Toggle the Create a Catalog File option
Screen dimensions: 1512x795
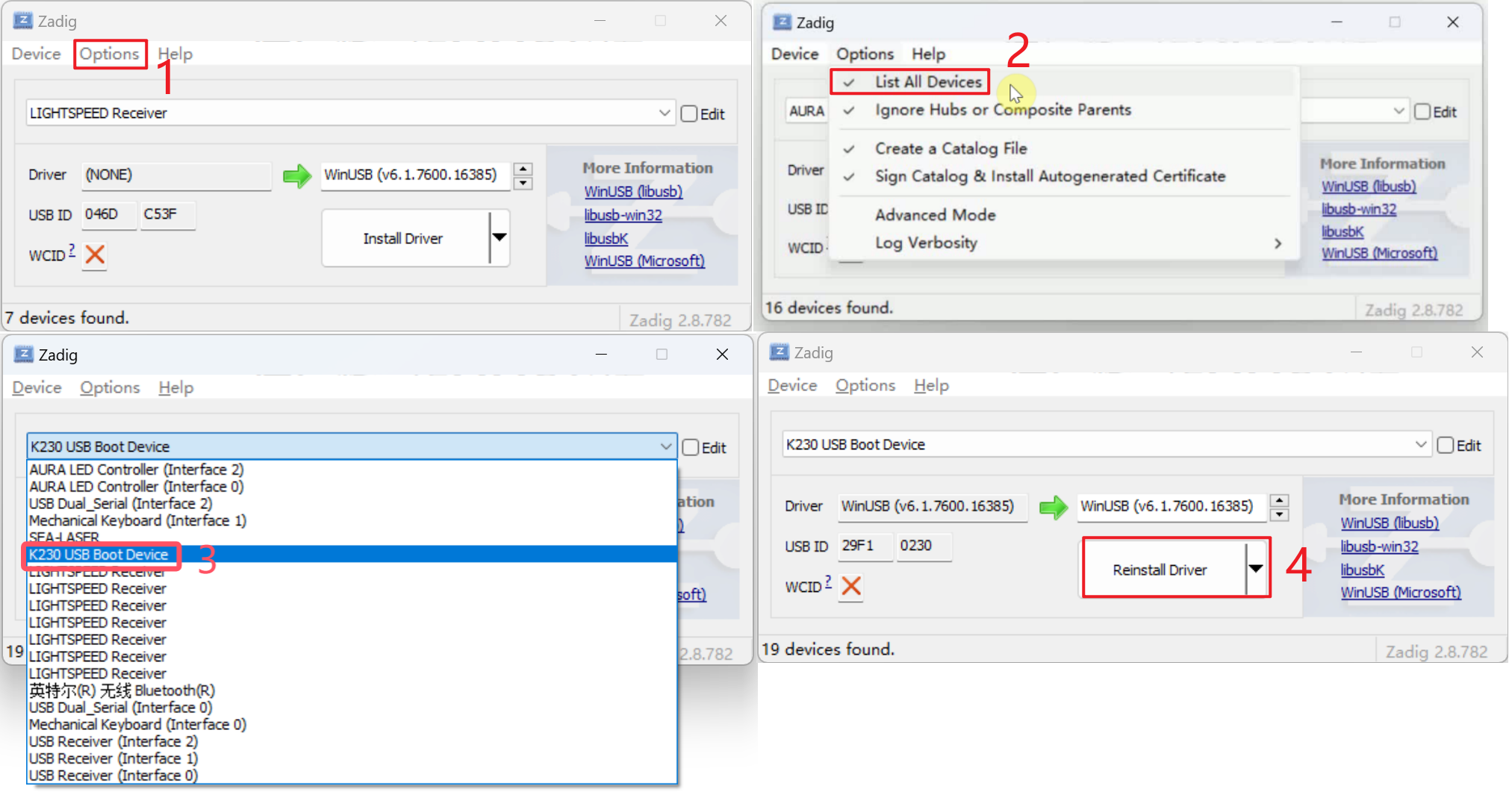(x=951, y=149)
